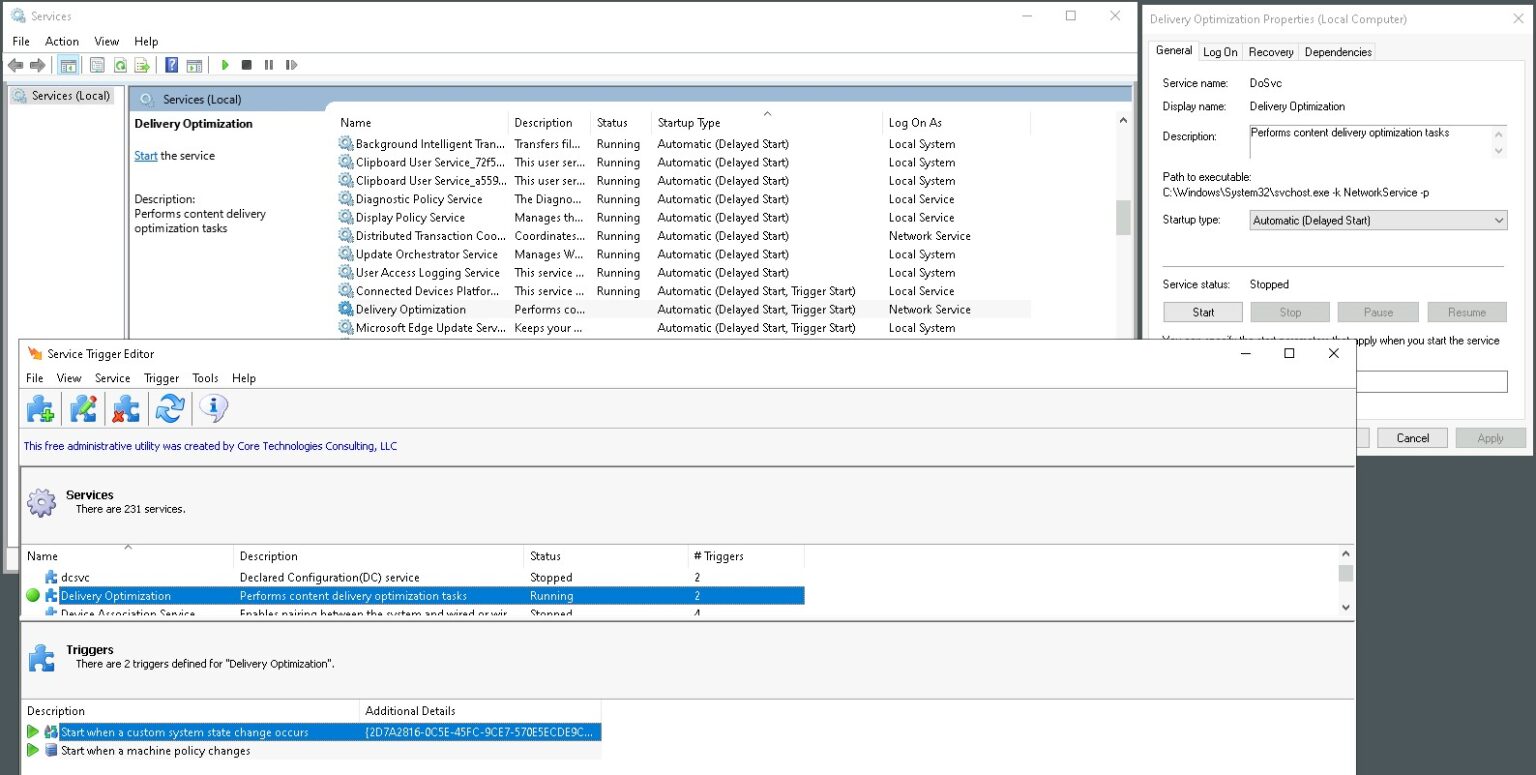This screenshot has width=1536, height=775.
Task: Refresh the Service Trigger Editor service list
Action: [x=170, y=408]
